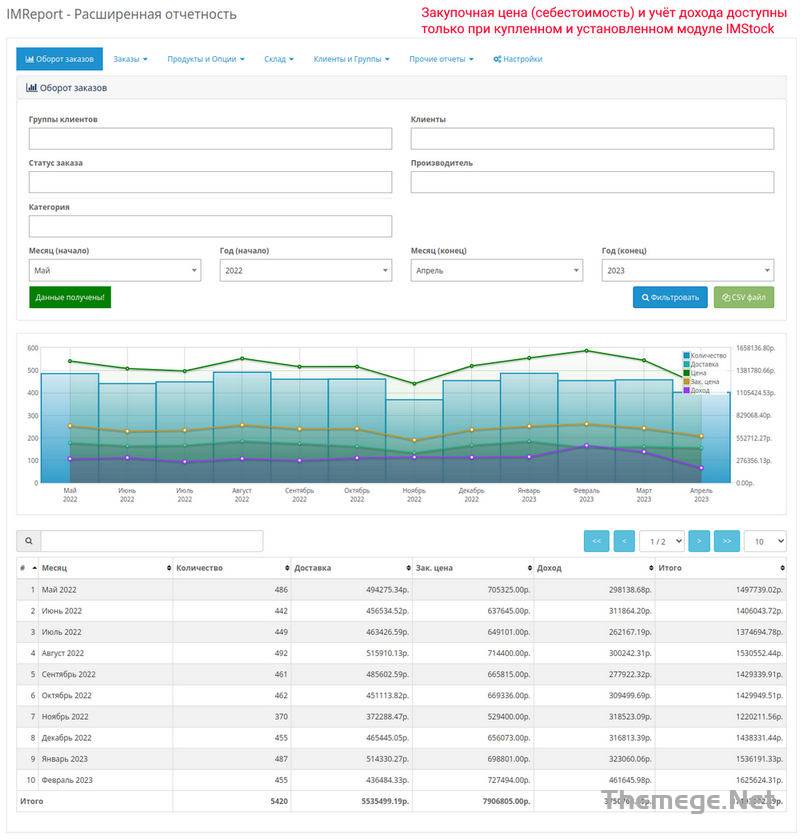Click the 7906805.00р. total cell
Viewport: 800px width, 839px height.
(473, 801)
